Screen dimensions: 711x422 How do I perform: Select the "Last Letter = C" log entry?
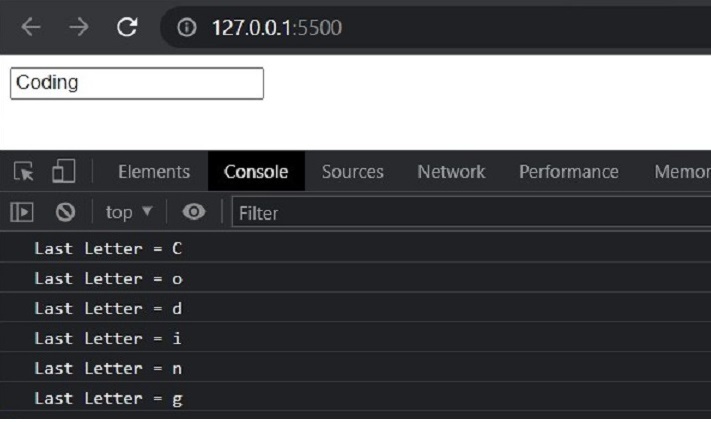pos(109,247)
